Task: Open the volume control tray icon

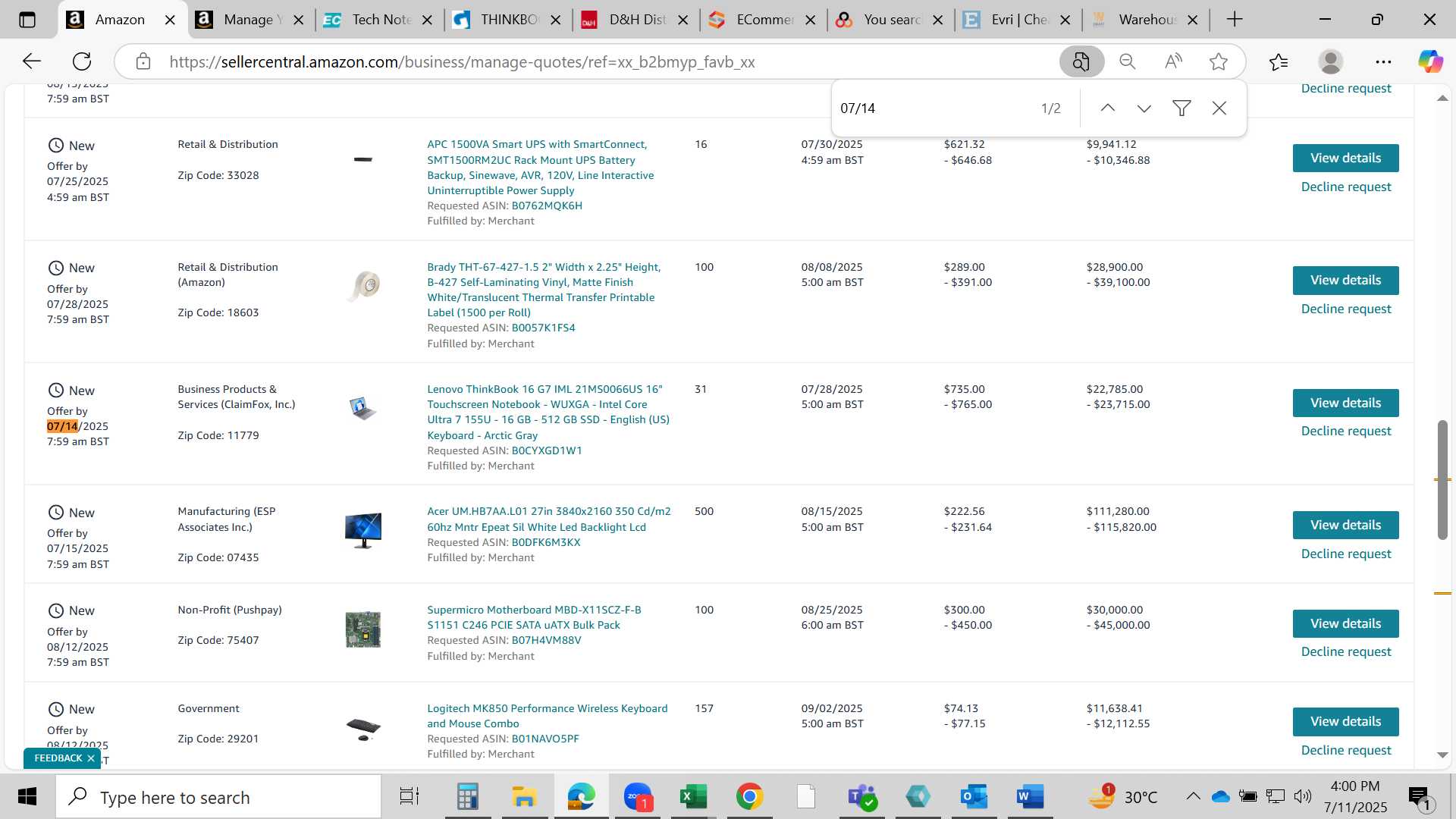Action: click(x=1302, y=796)
